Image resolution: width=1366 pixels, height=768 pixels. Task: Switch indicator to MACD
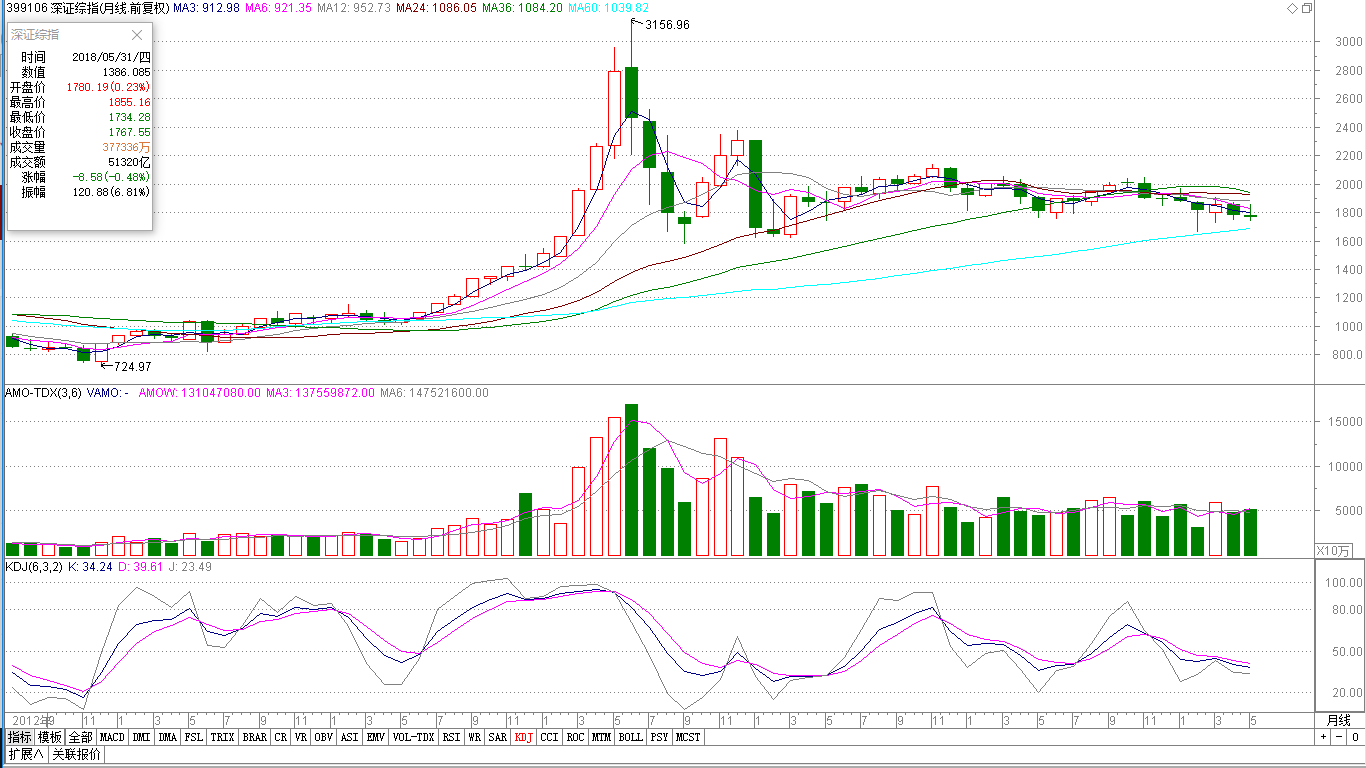click(x=112, y=737)
